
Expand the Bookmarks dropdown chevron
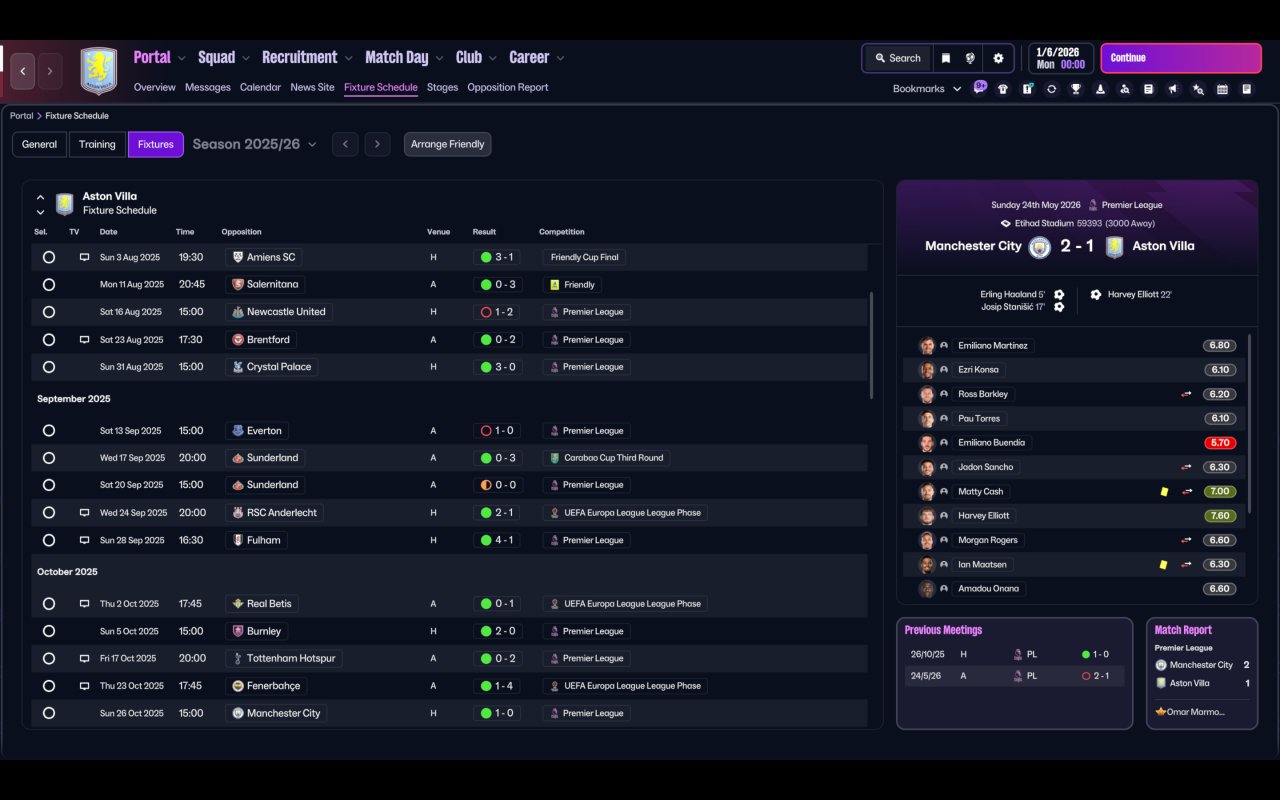(957, 89)
